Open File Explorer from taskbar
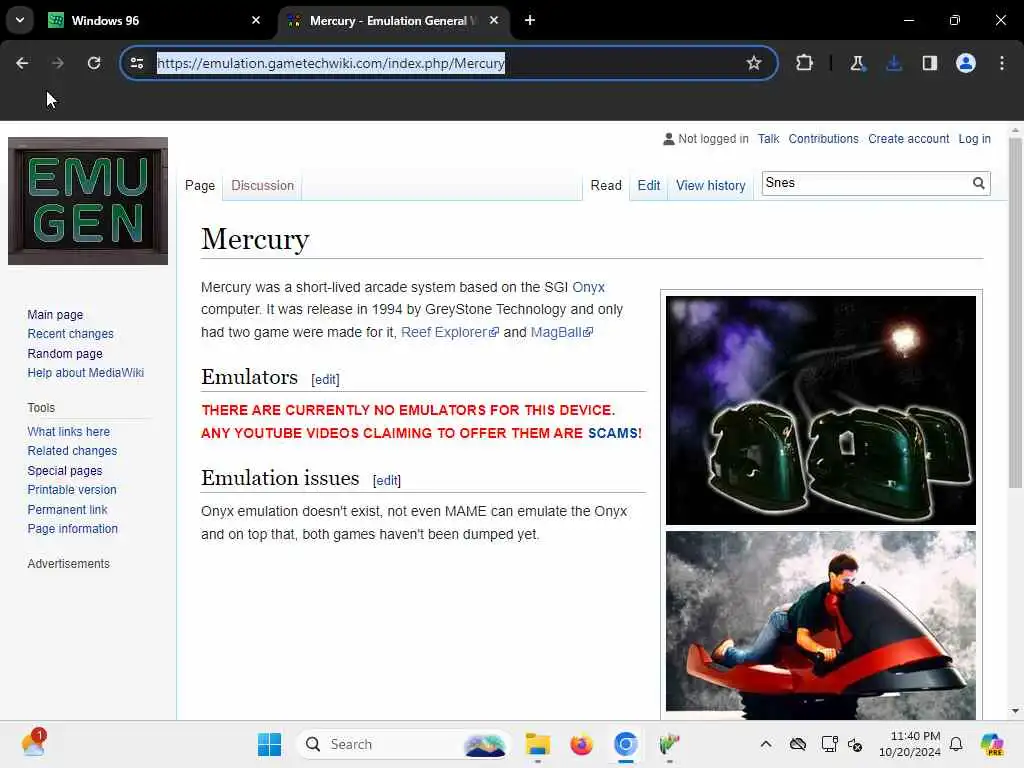1024x768 pixels. (537, 744)
